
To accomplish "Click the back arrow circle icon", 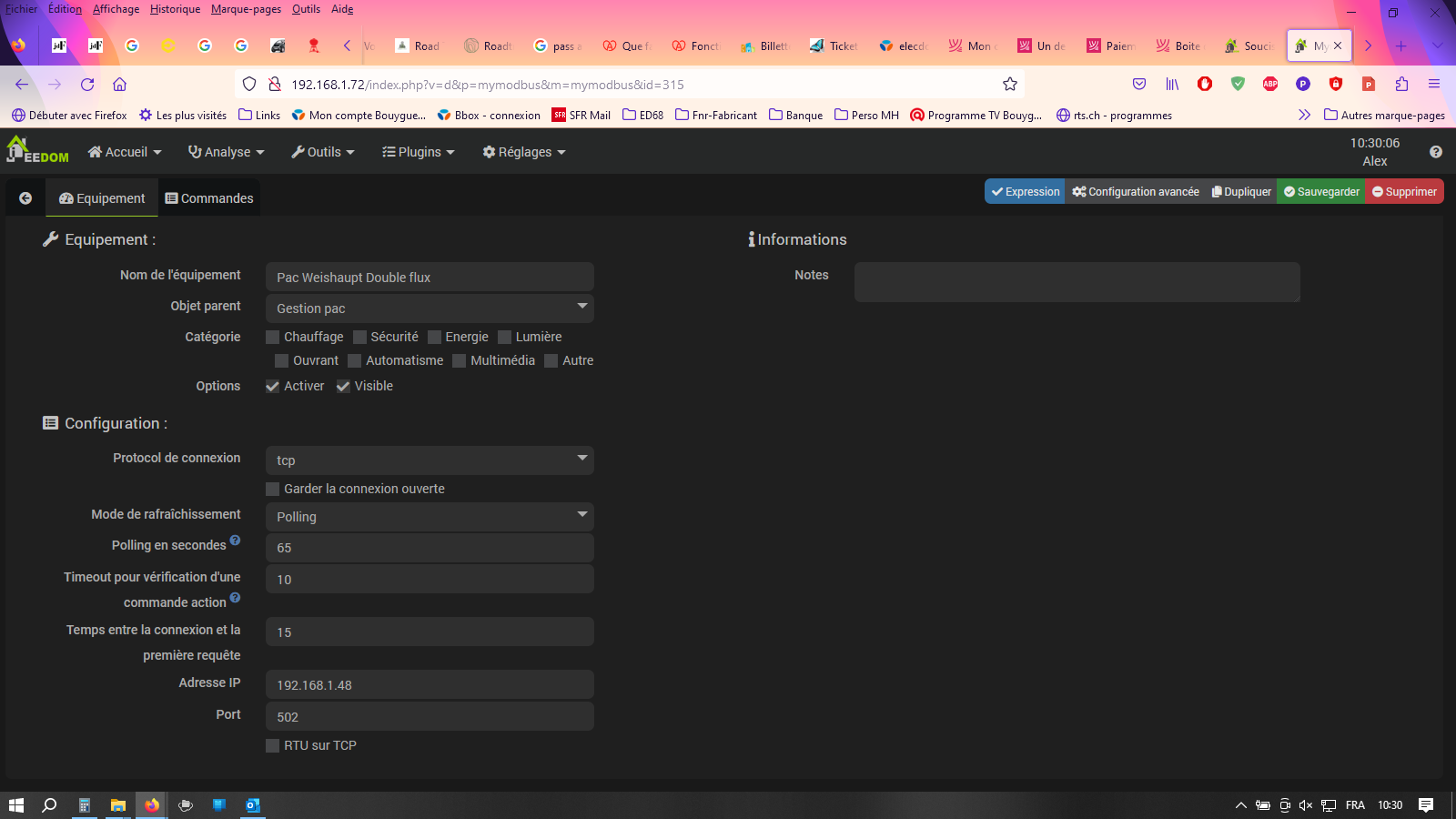I will pos(25,198).
